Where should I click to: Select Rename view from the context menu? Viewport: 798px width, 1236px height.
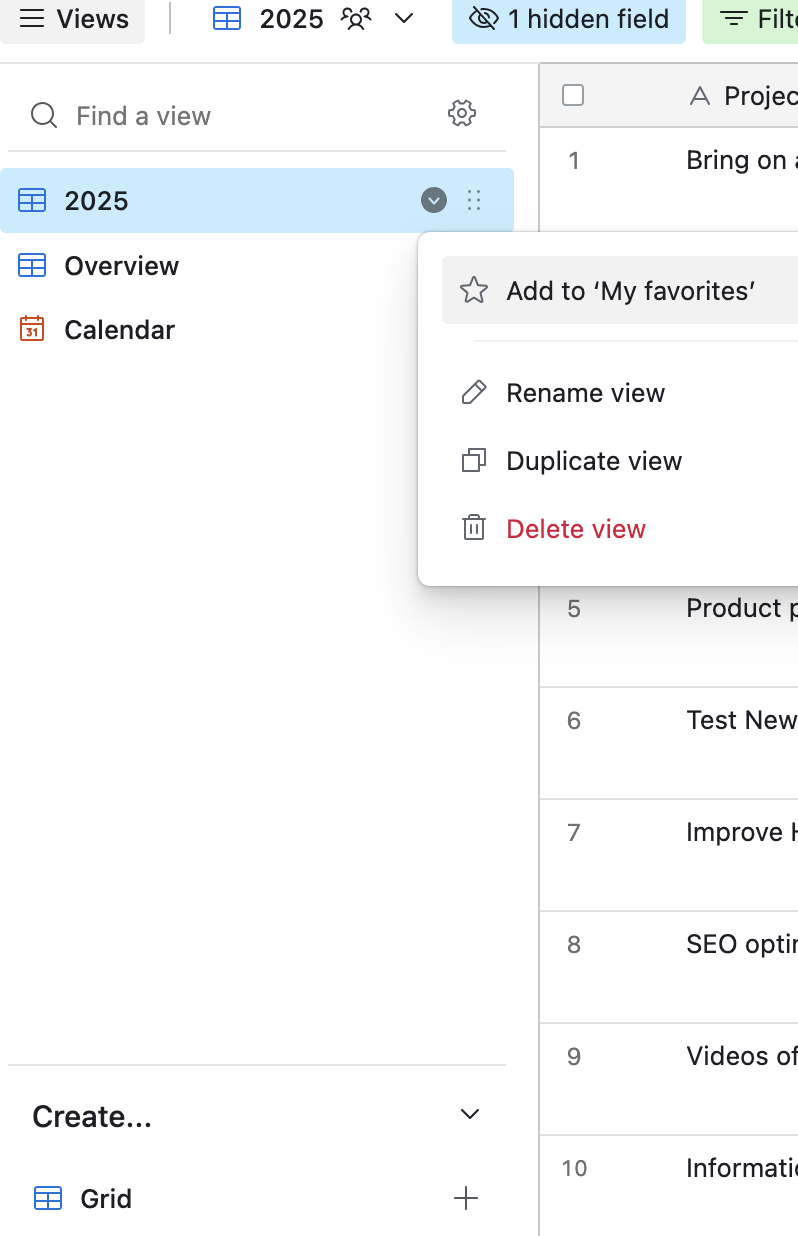[585, 393]
